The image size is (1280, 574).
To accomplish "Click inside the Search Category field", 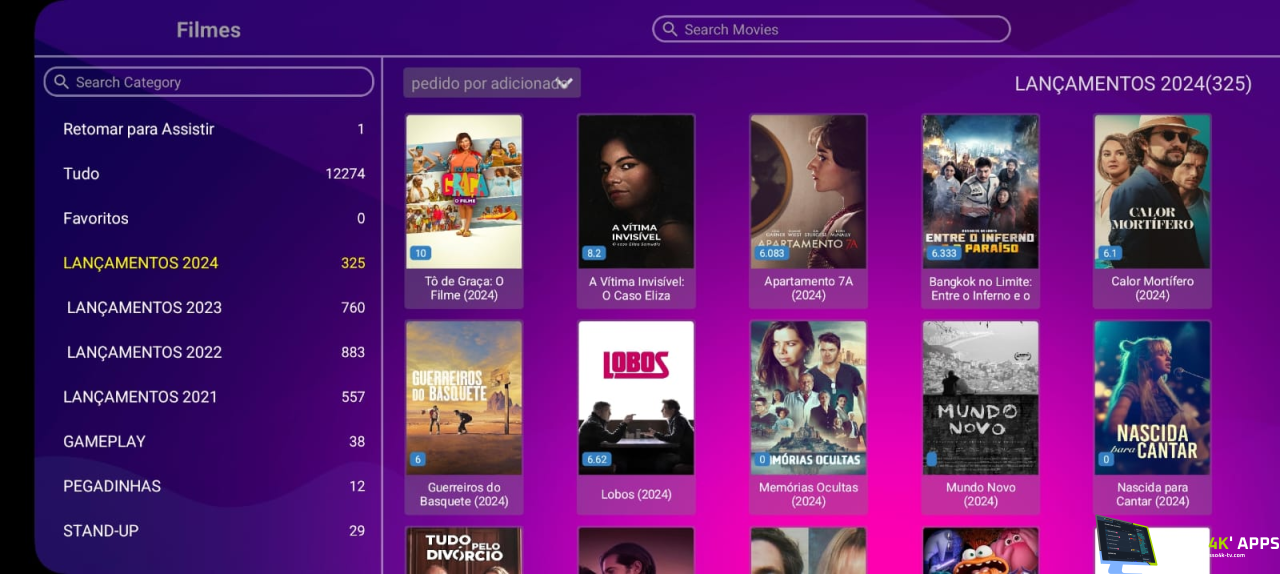I will click(x=209, y=82).
